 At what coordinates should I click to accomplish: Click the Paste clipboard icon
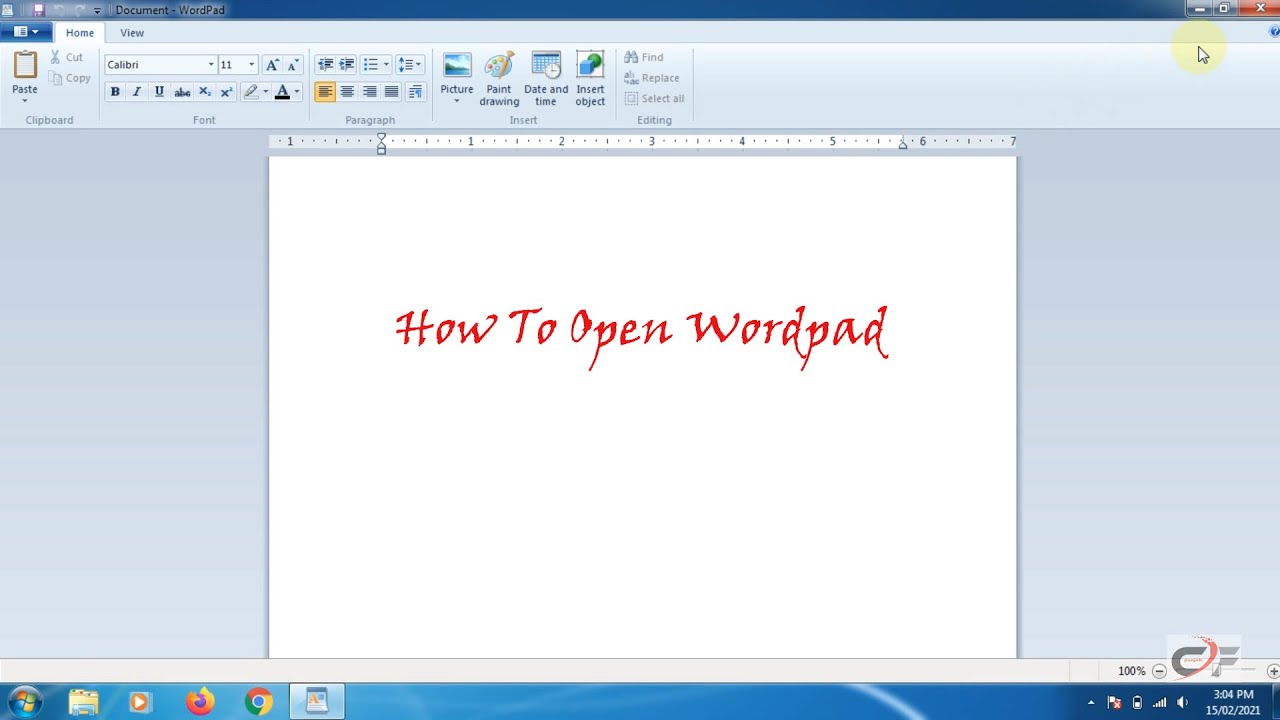click(25, 65)
